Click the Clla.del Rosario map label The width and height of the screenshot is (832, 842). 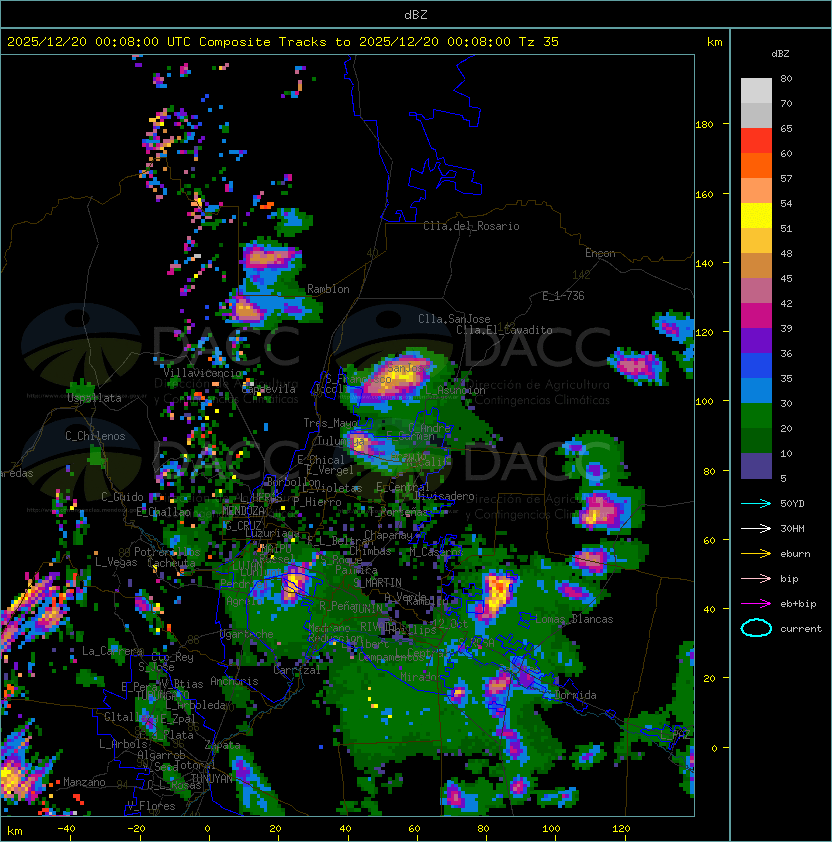[471, 226]
